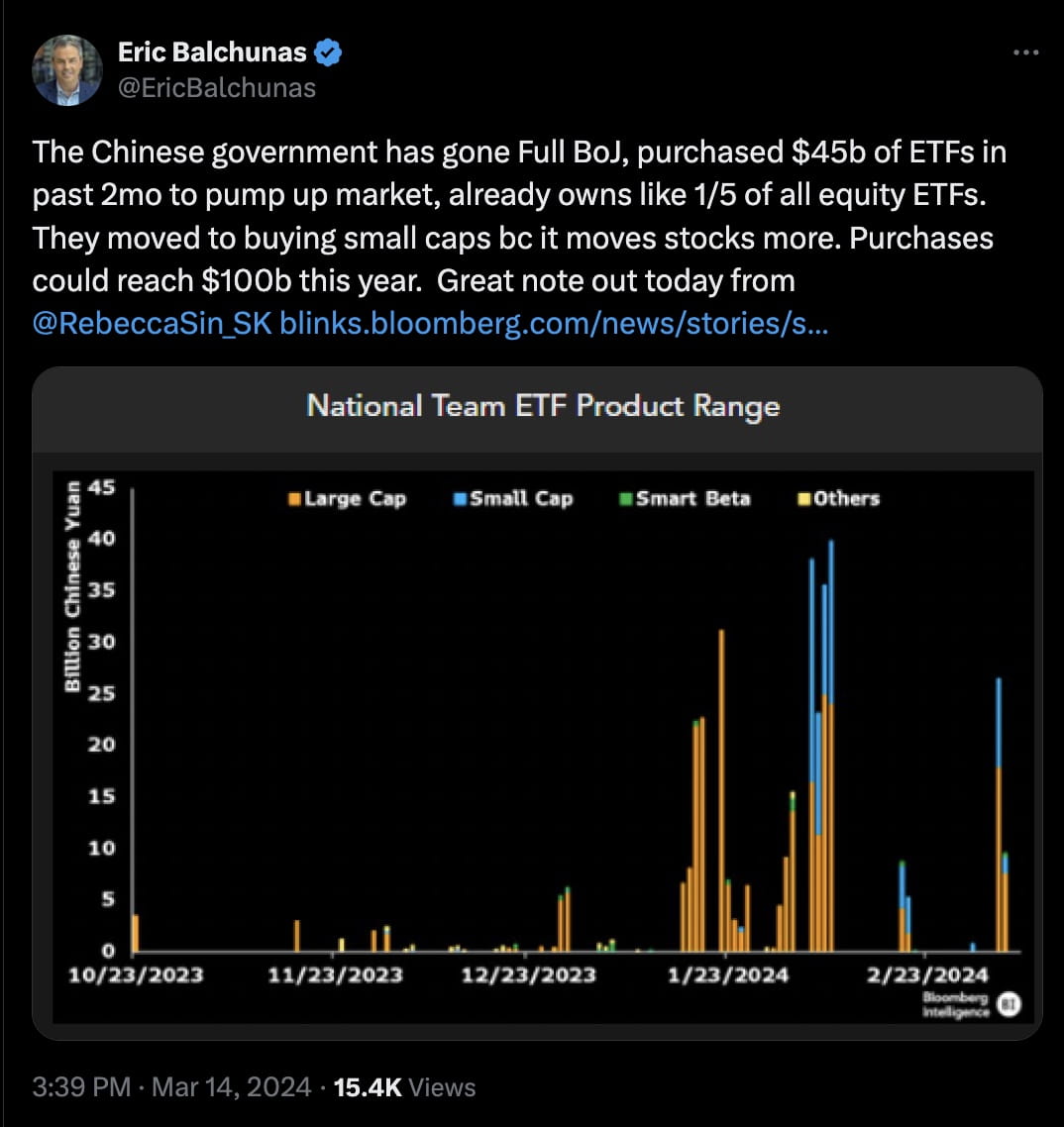Open the chart title bar for National Team ETF
Screen dimensions: 1064x1127
543,406
